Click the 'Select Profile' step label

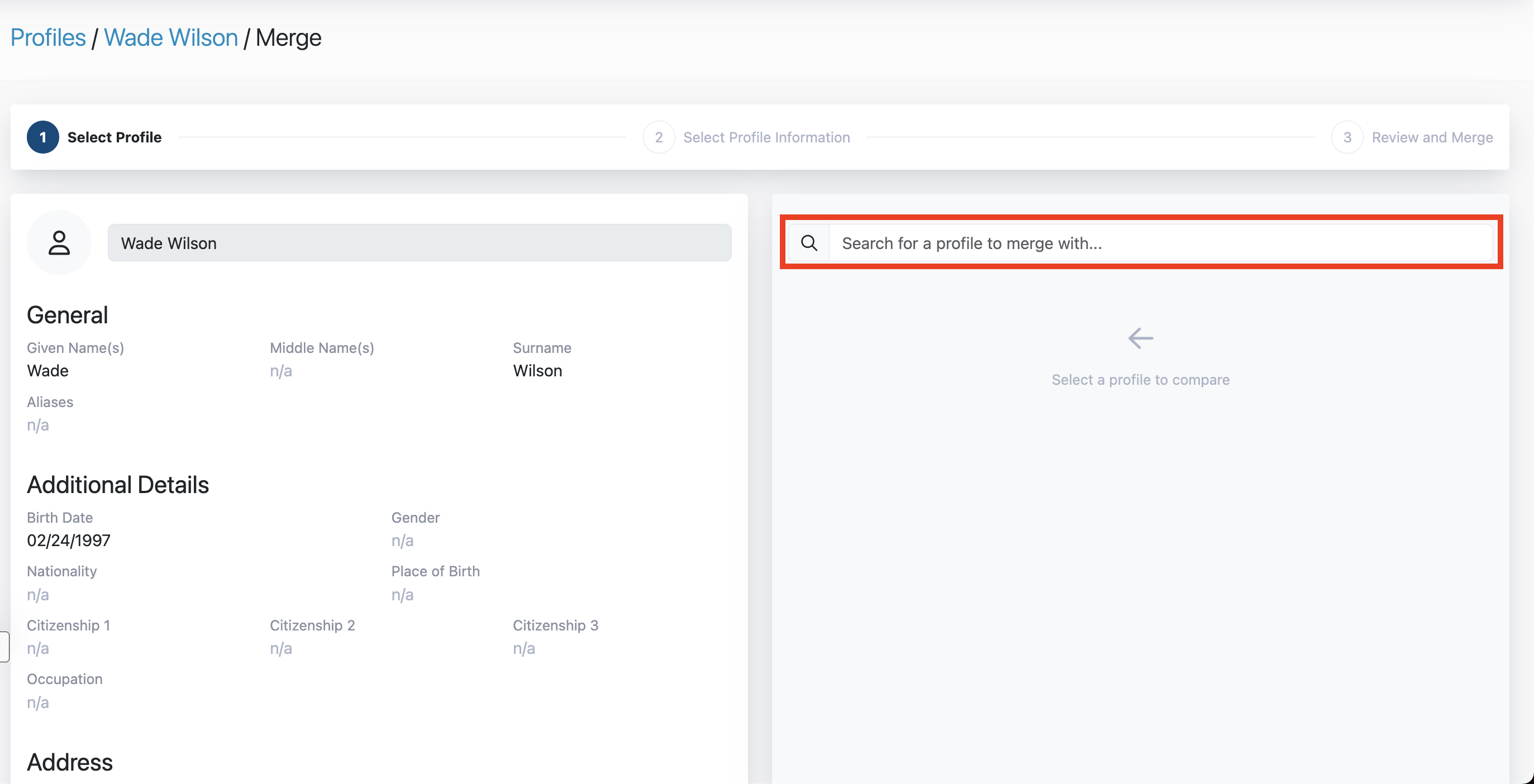(x=115, y=137)
